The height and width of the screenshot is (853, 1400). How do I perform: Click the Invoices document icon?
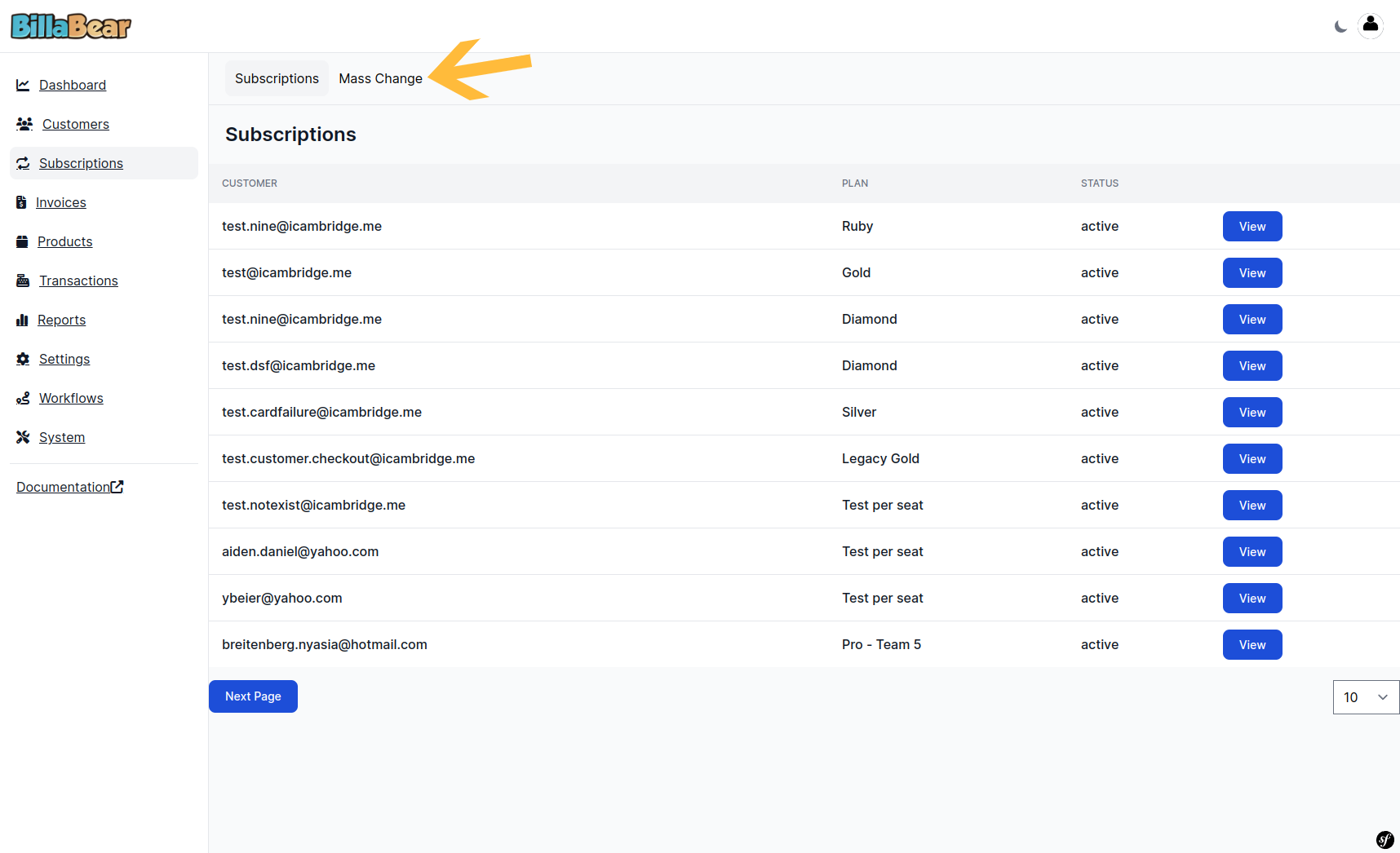pos(21,202)
